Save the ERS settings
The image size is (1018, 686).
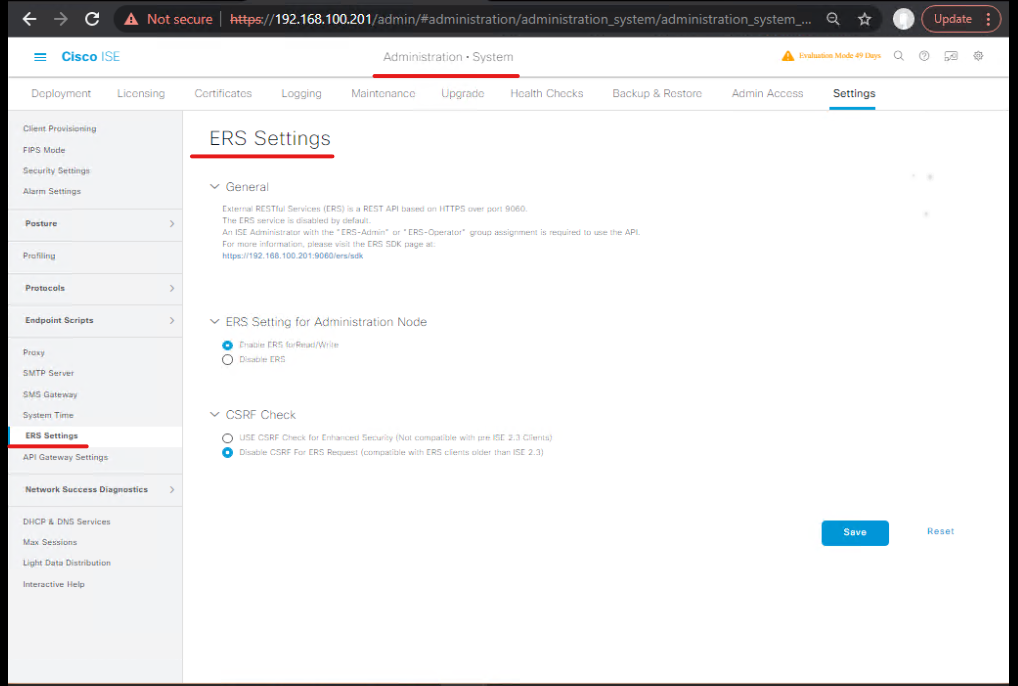coord(855,533)
